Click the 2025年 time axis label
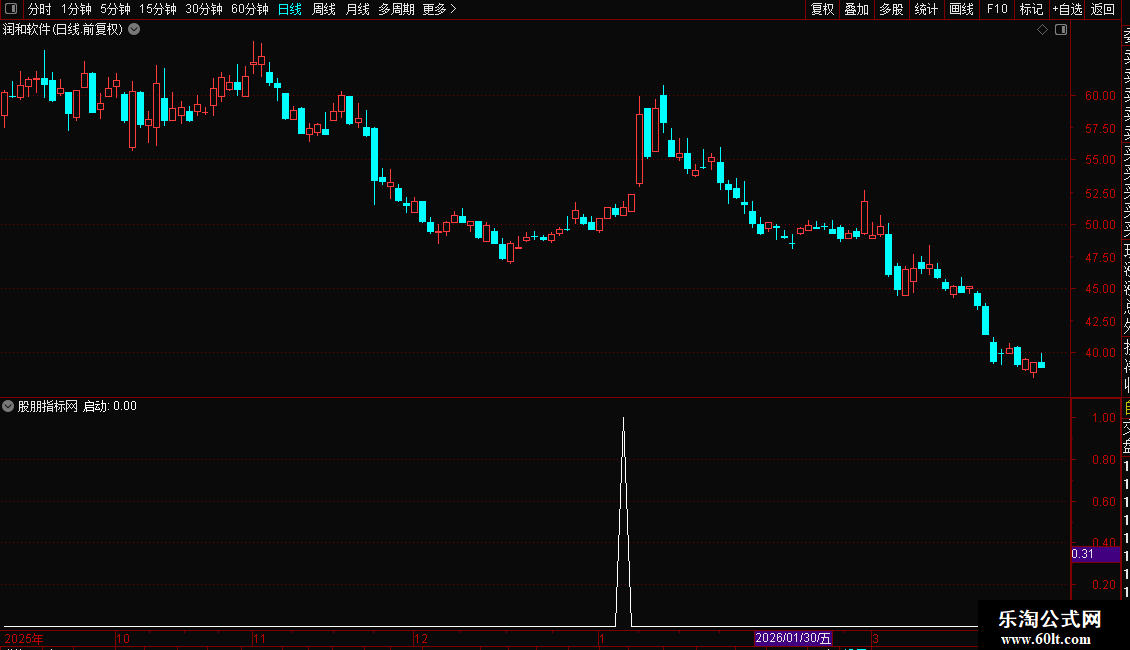The image size is (1130, 650). tap(24, 638)
